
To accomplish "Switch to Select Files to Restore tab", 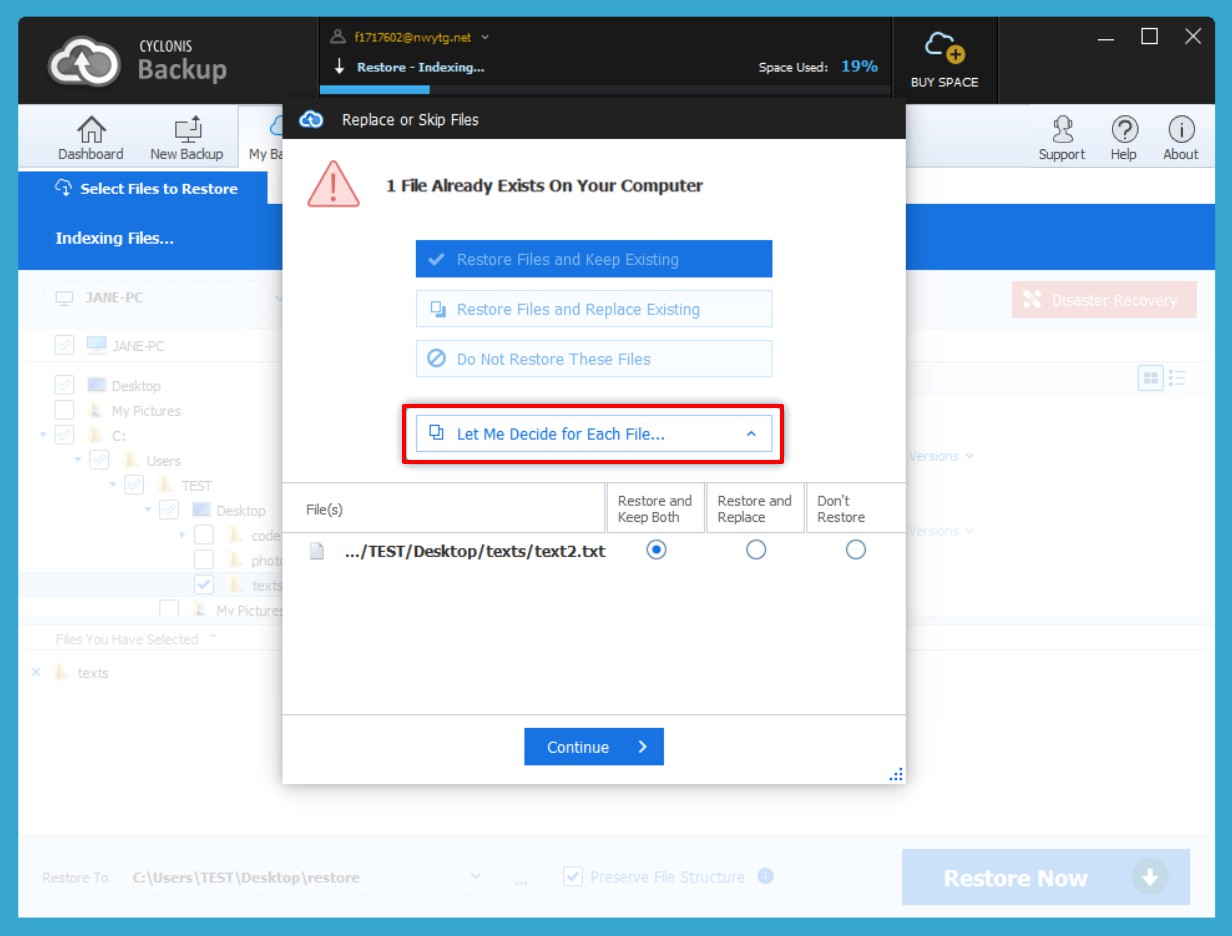I will [147, 188].
